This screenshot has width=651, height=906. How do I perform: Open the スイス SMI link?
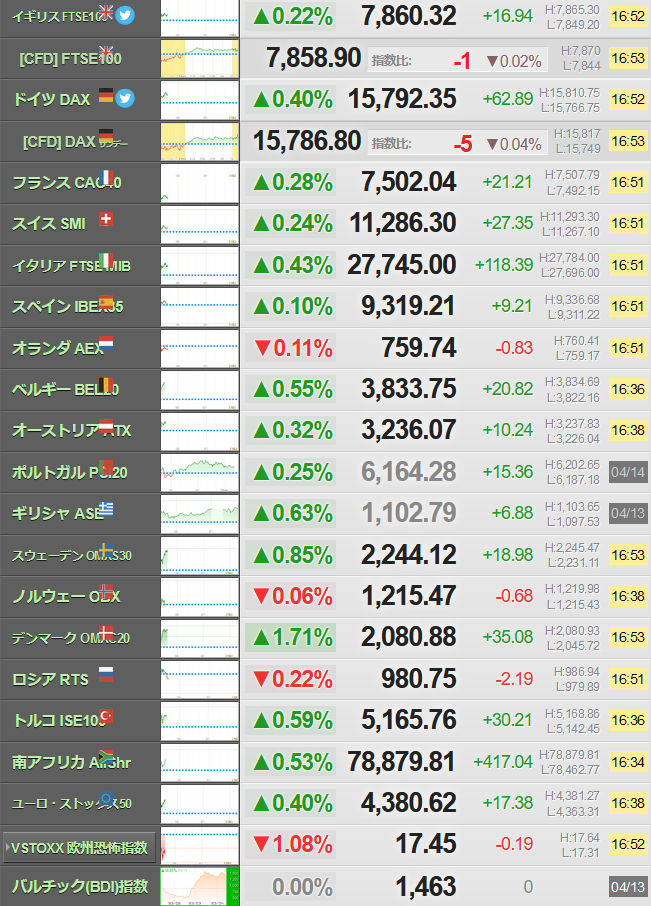pyautogui.click(x=49, y=224)
